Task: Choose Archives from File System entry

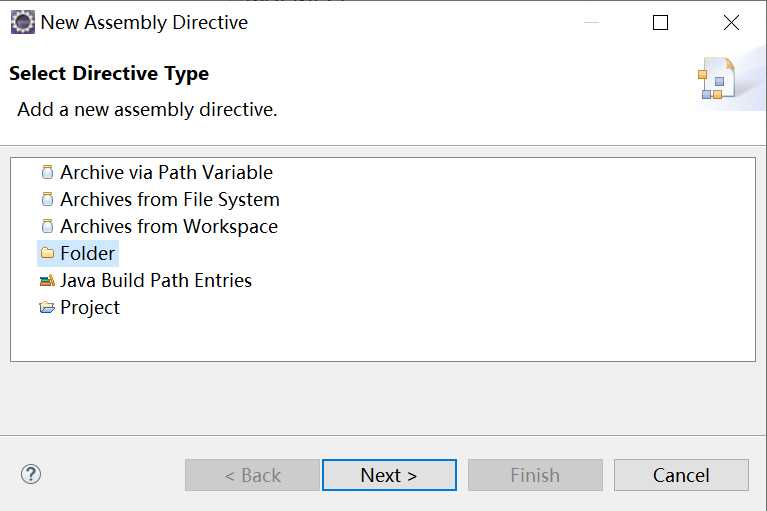Action: 170,199
